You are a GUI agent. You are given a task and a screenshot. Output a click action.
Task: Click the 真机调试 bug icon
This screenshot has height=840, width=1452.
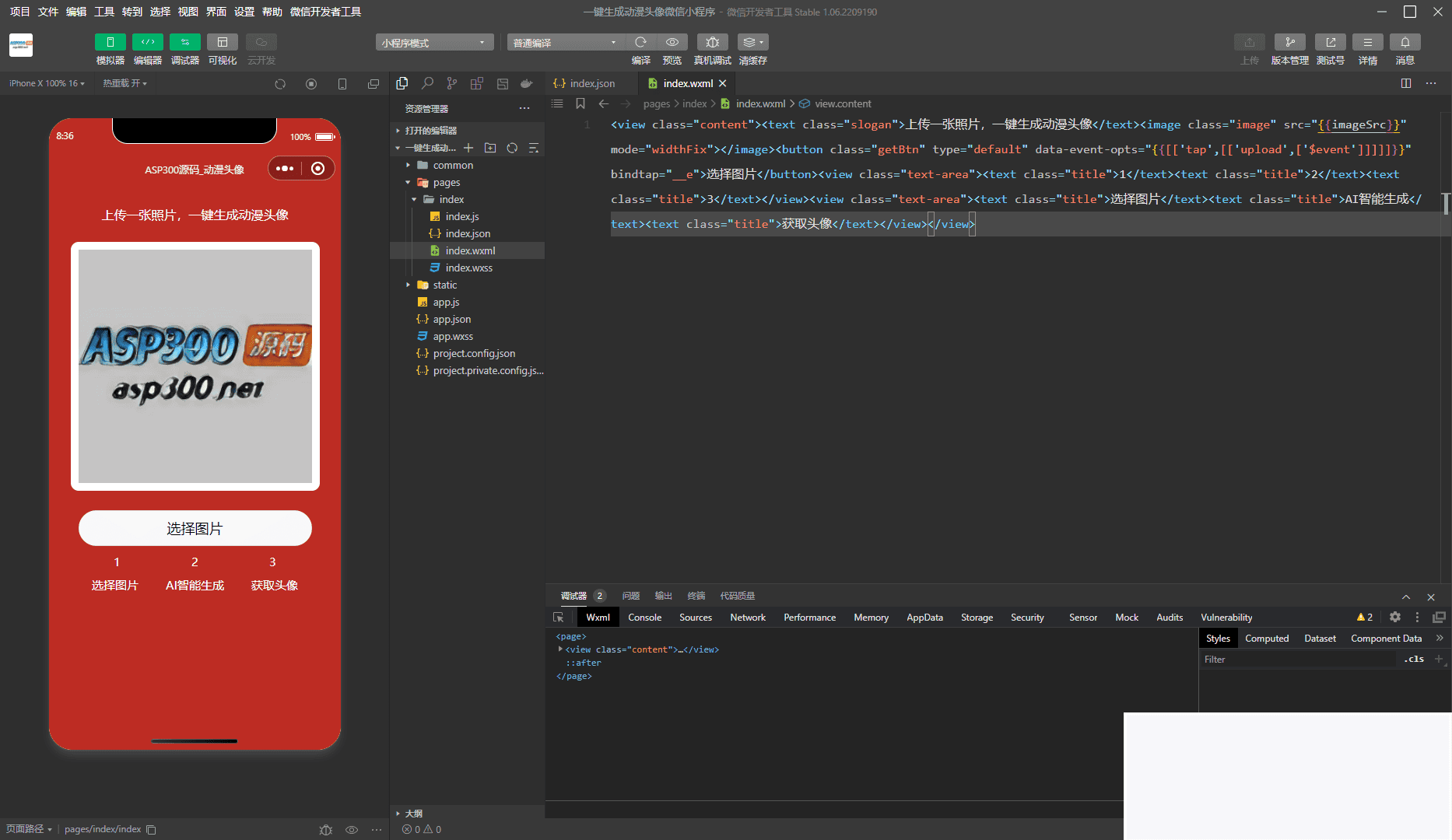point(712,42)
